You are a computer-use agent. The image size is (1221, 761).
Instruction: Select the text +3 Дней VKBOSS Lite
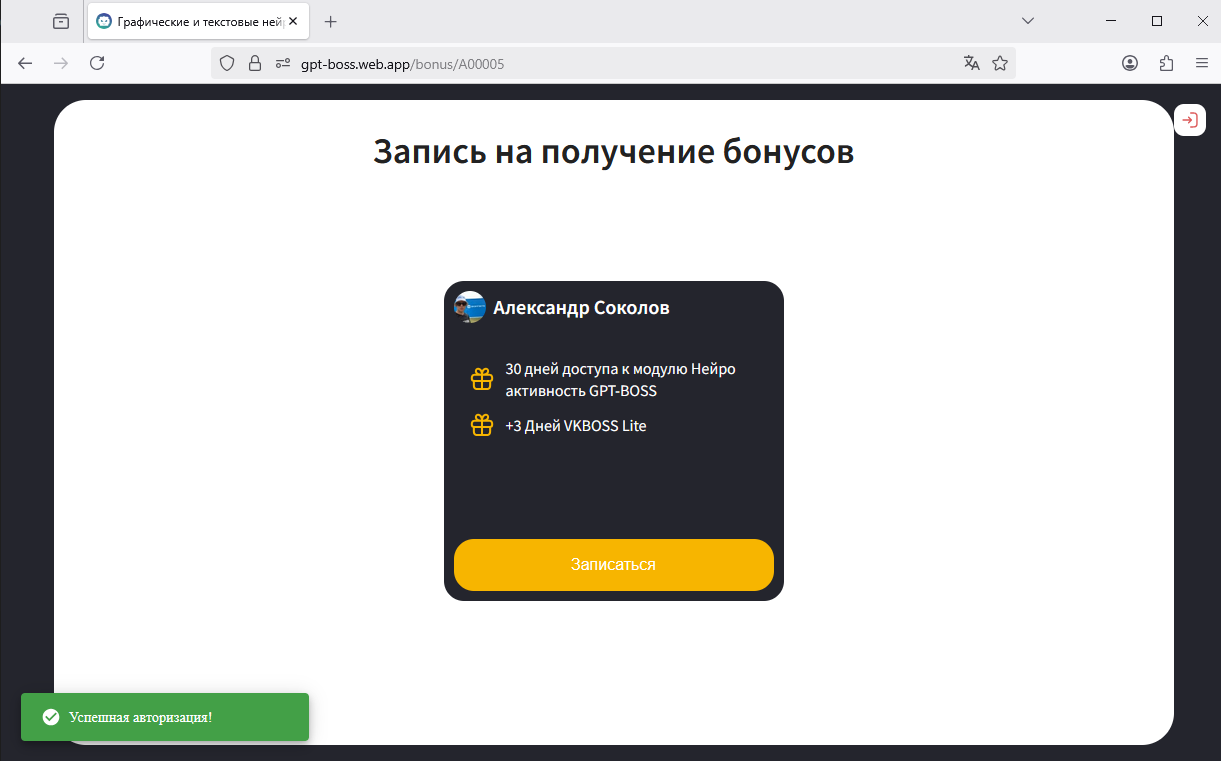pyautogui.click(x=576, y=426)
